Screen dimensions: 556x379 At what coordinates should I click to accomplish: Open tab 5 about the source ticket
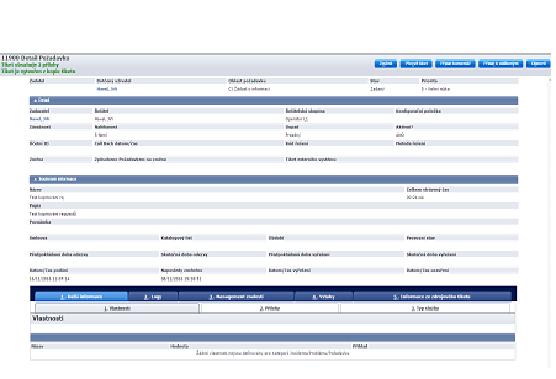(432, 296)
